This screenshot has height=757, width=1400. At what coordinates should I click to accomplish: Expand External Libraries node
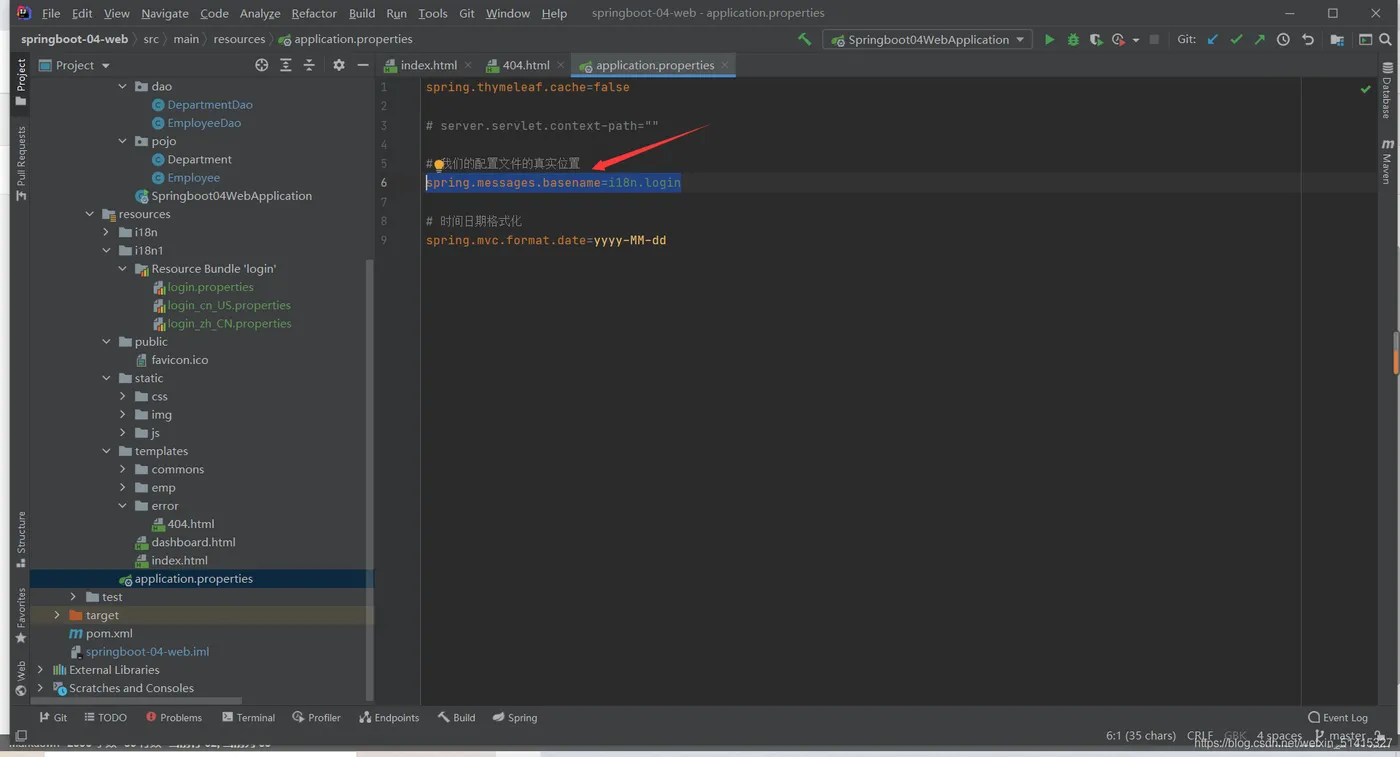[40, 670]
